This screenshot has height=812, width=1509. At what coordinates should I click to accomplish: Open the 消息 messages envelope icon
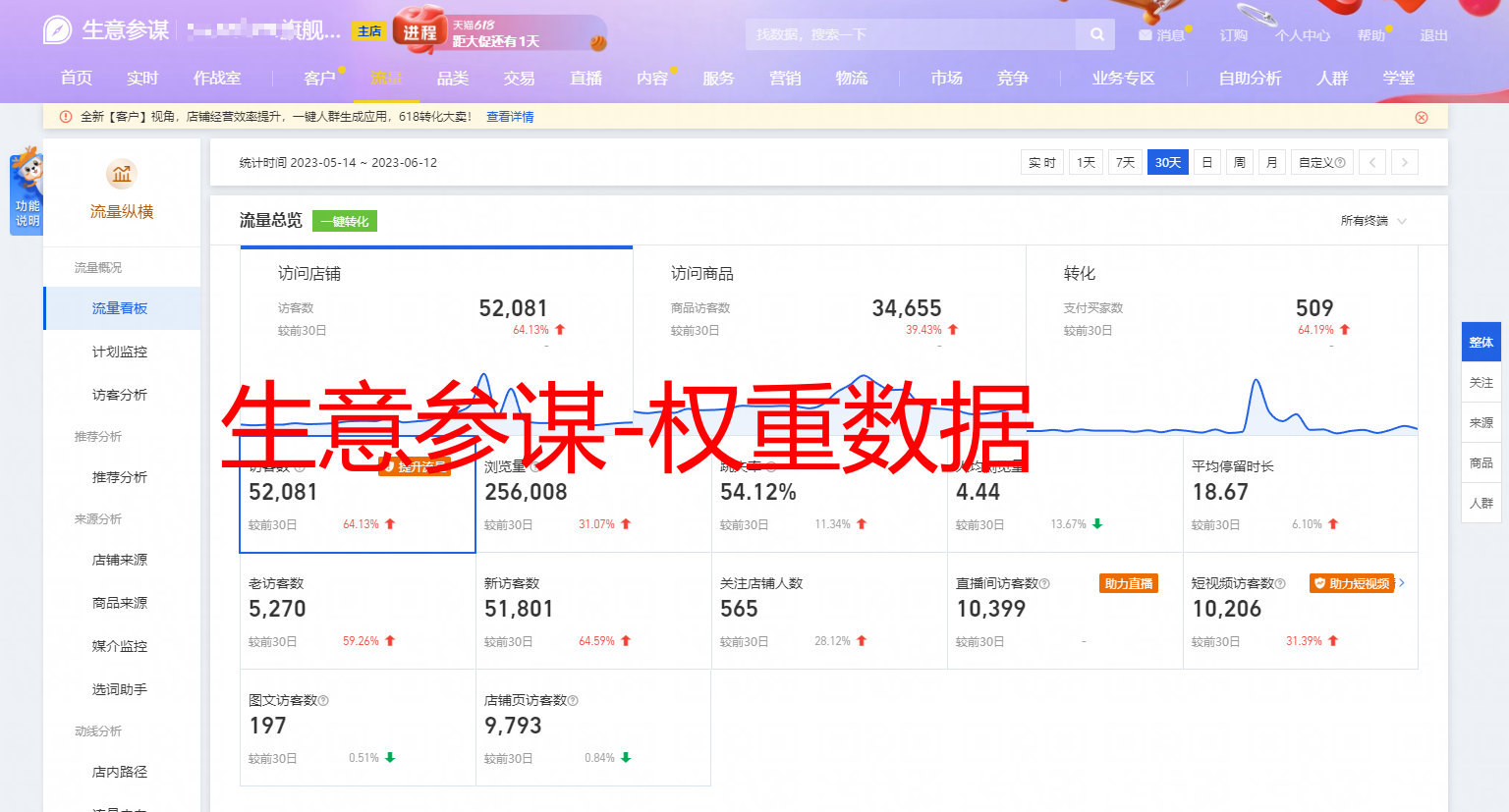(1146, 35)
